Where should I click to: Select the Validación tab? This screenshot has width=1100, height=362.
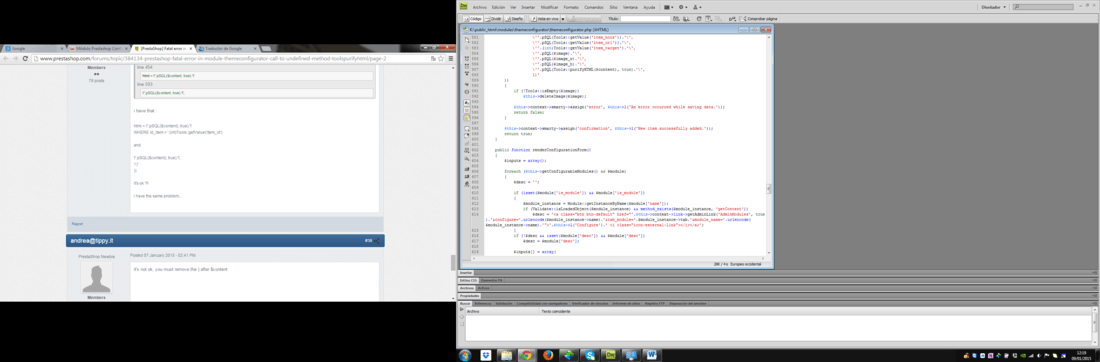[504, 304]
